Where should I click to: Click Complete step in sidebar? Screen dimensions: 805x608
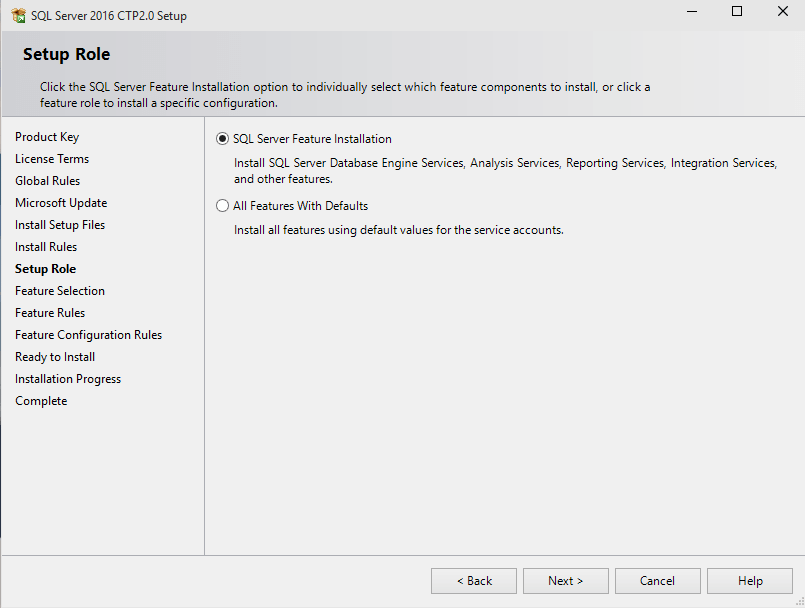[x=41, y=401]
